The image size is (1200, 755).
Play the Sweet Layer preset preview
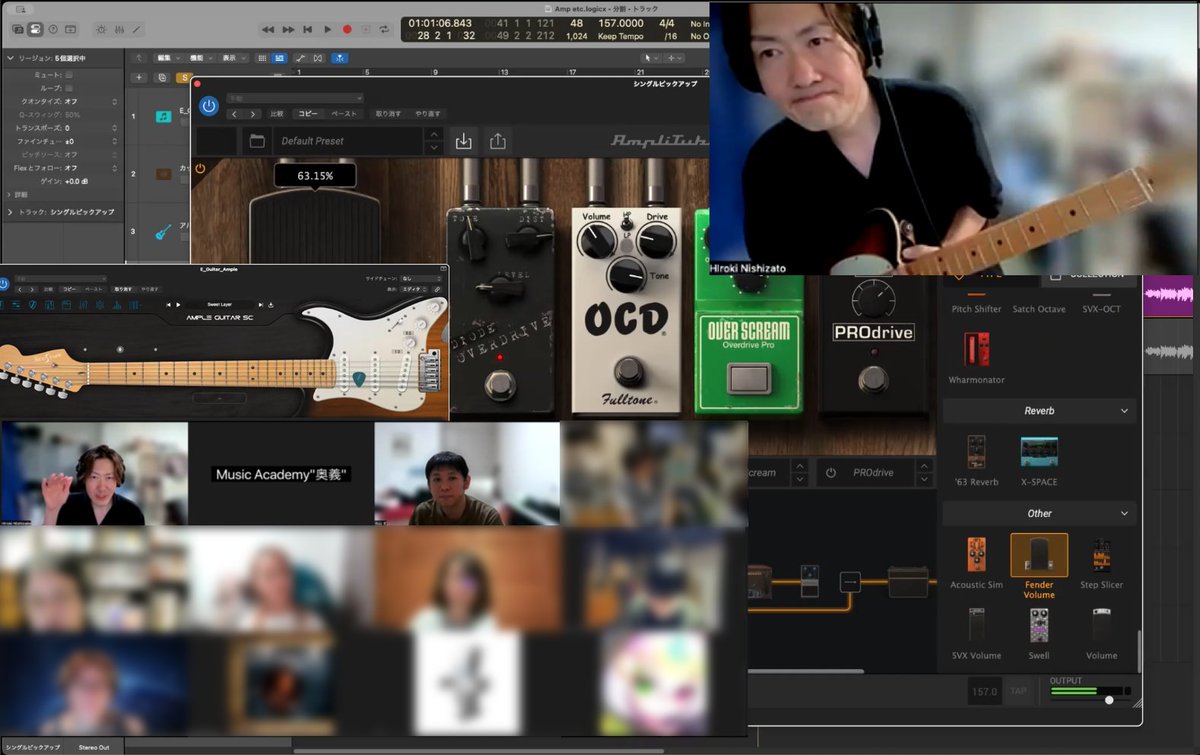178,304
